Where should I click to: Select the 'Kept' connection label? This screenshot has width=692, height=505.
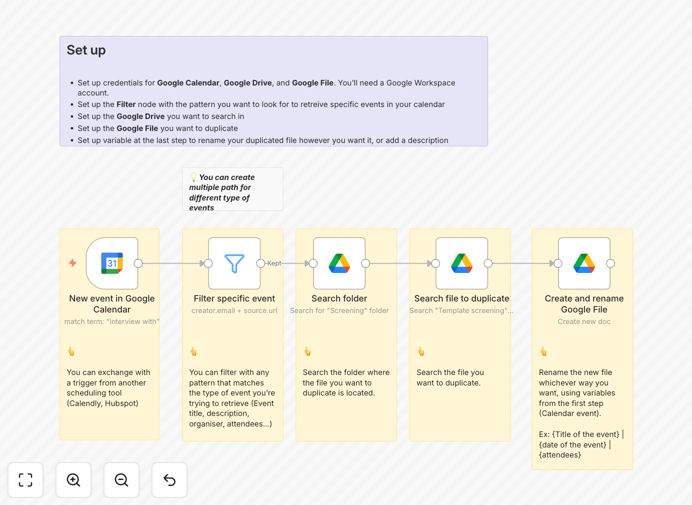274,263
